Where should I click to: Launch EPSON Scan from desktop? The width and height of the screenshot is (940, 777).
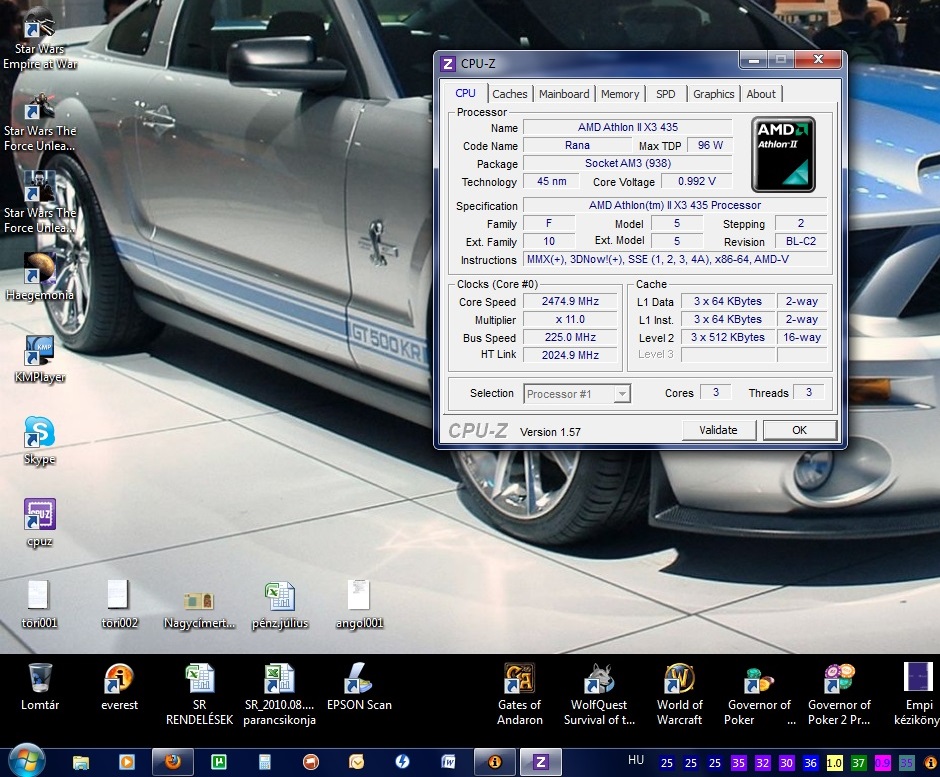click(x=359, y=687)
